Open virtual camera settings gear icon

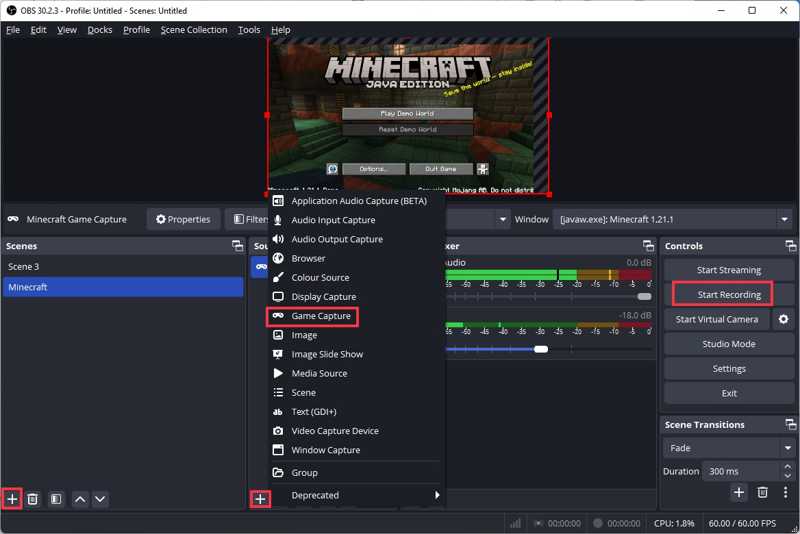784,319
